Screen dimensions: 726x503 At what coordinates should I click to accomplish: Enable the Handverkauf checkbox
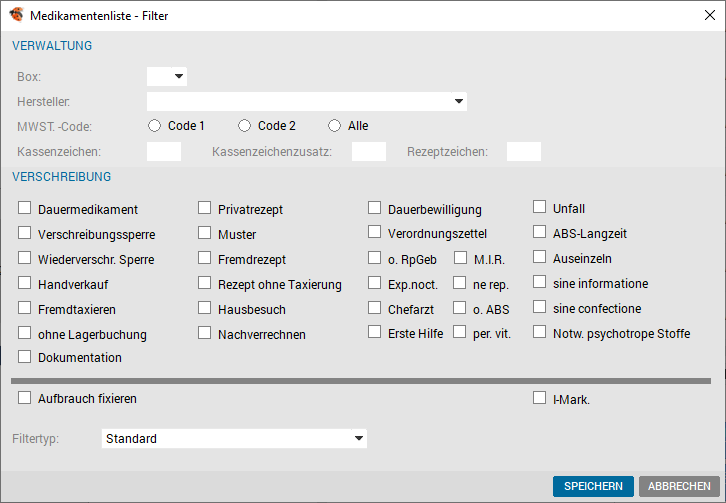click(25, 283)
